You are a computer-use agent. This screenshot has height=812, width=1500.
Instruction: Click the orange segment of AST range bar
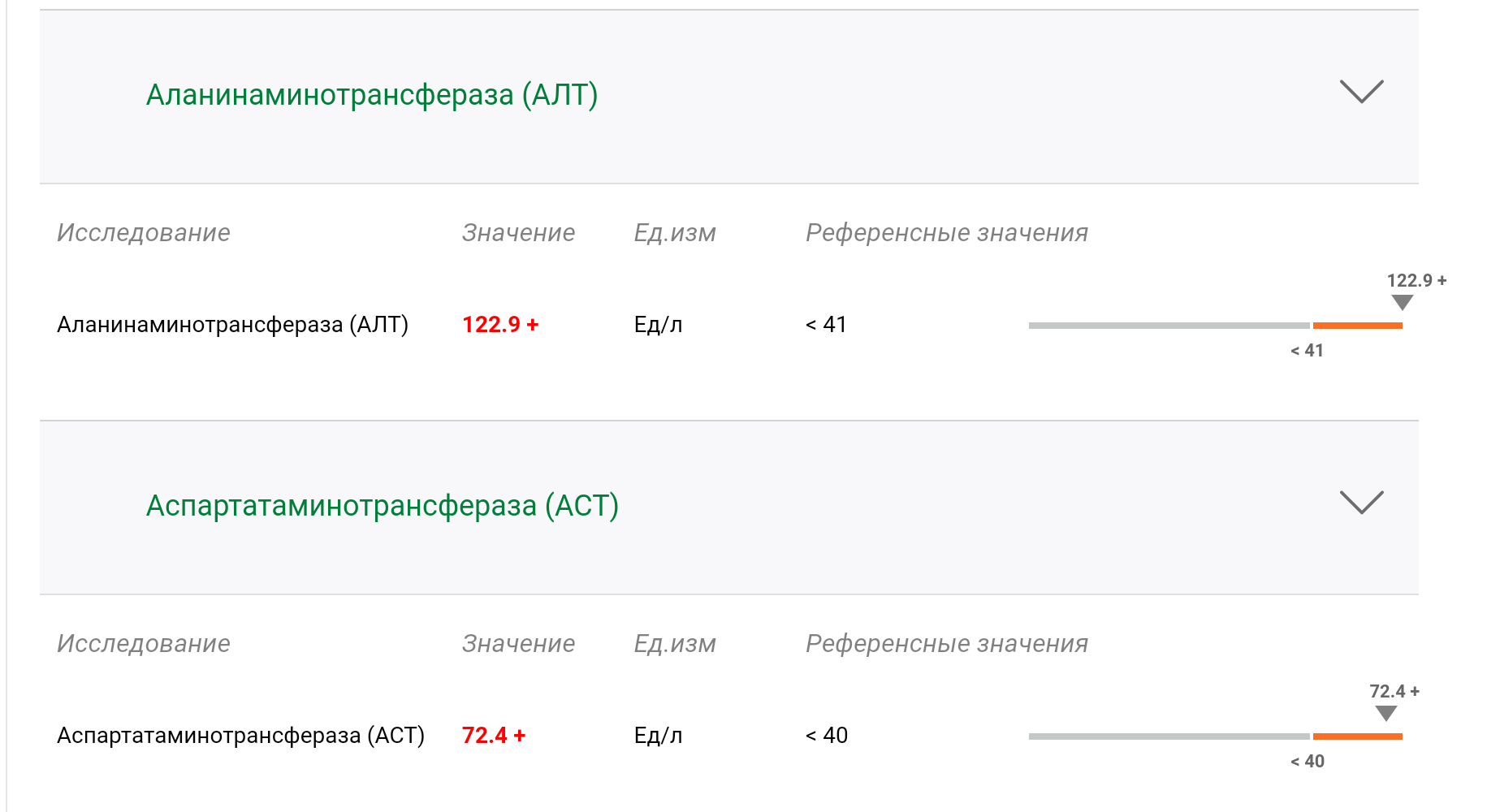(1357, 736)
